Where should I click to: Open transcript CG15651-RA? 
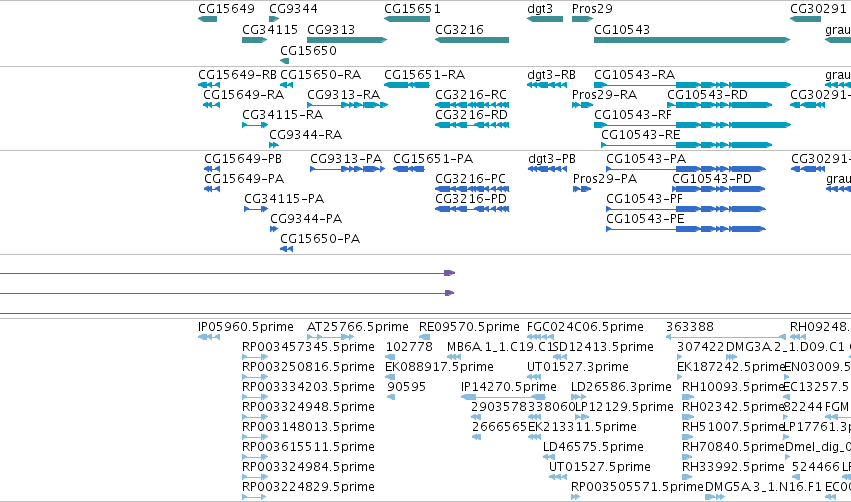point(407,85)
